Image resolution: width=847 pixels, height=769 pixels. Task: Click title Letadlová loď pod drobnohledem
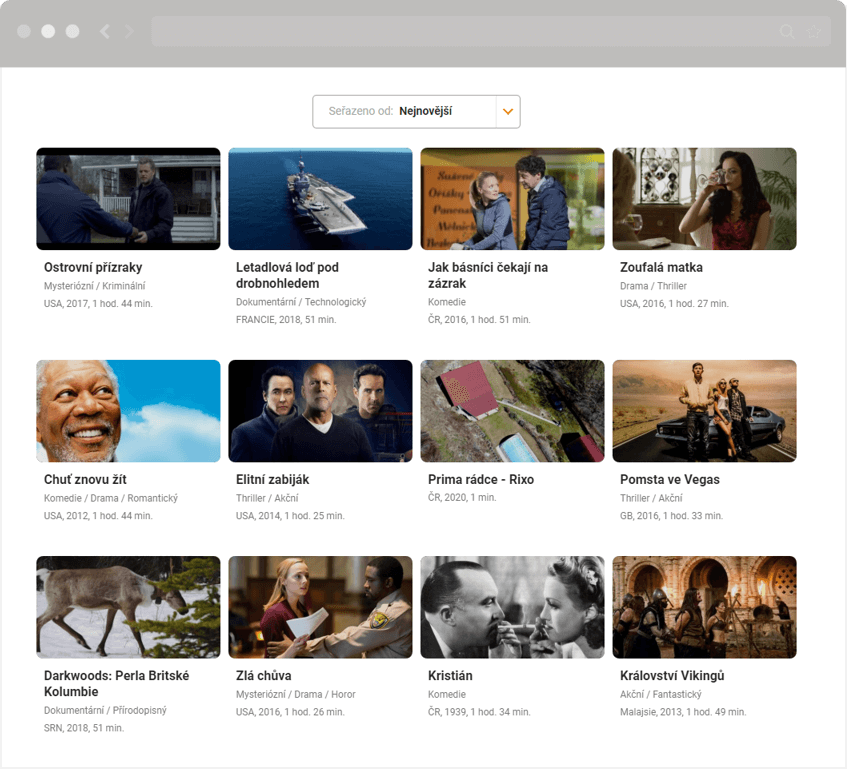287,275
